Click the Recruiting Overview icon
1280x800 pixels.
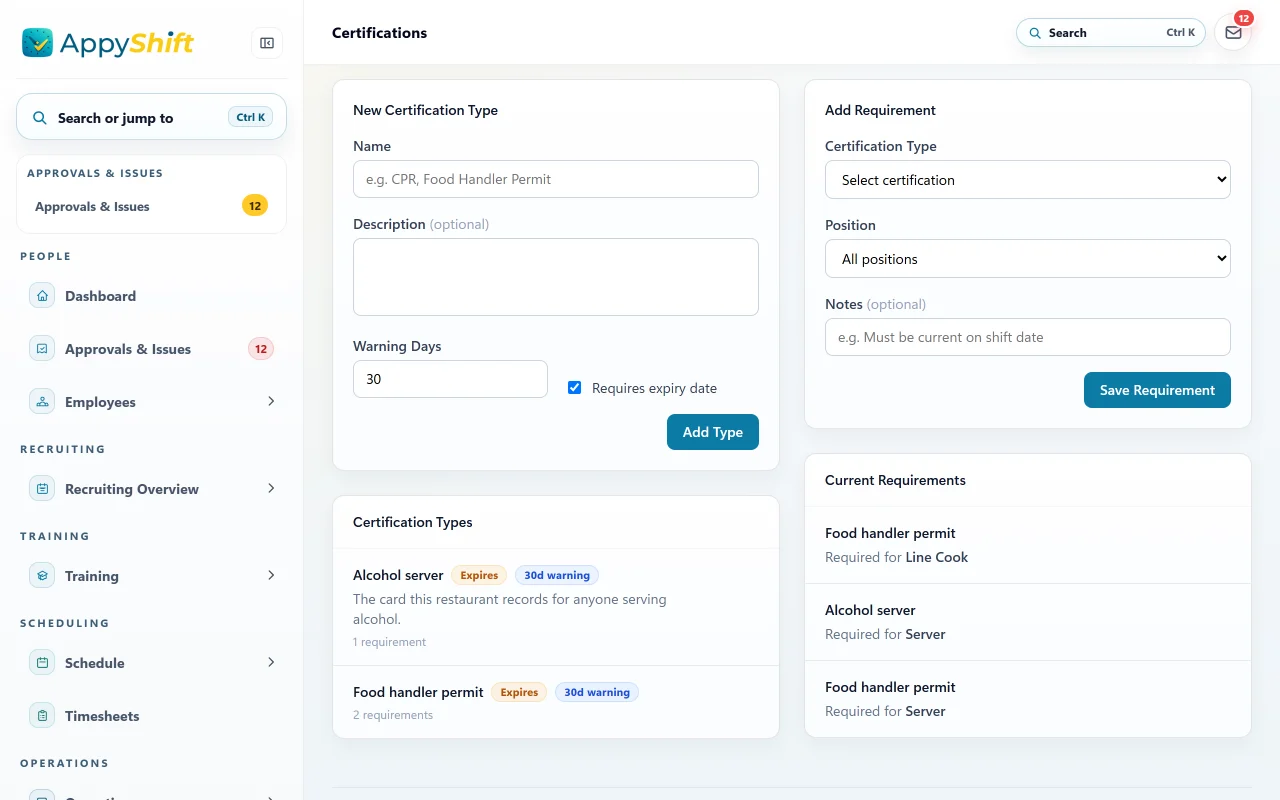pyautogui.click(x=42, y=489)
